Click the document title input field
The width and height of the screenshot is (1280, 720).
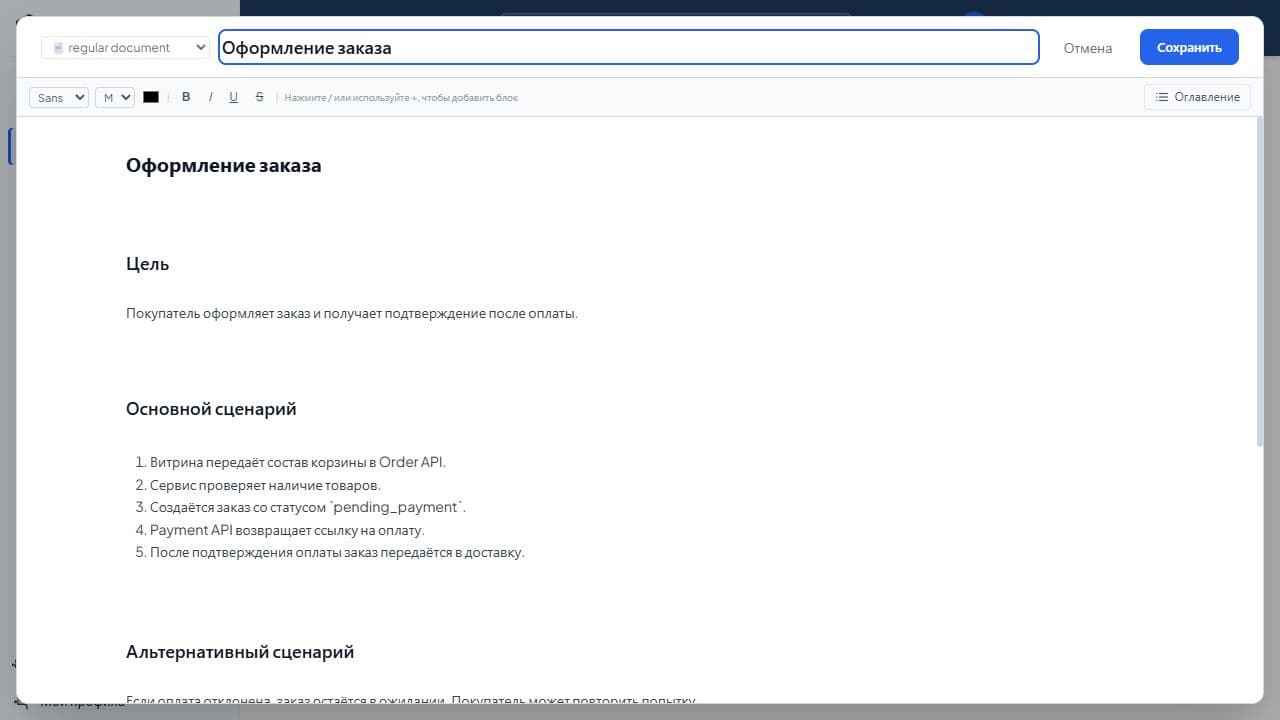[629, 47]
